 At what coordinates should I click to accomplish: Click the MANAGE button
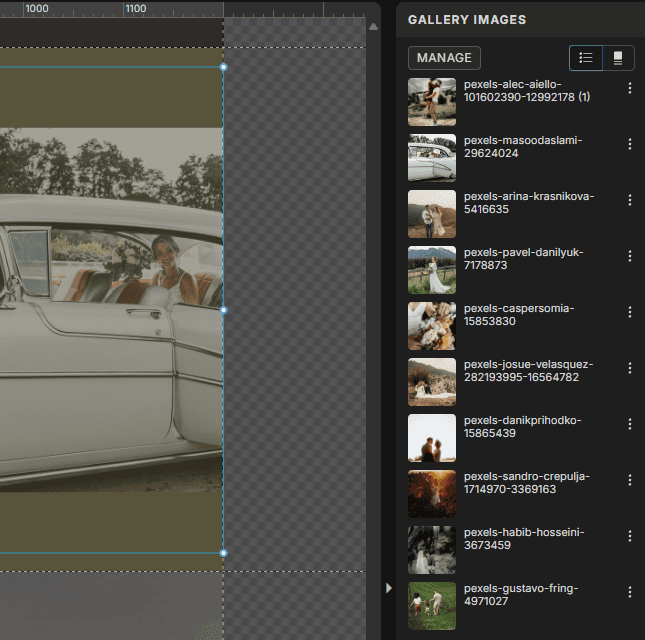coord(444,58)
